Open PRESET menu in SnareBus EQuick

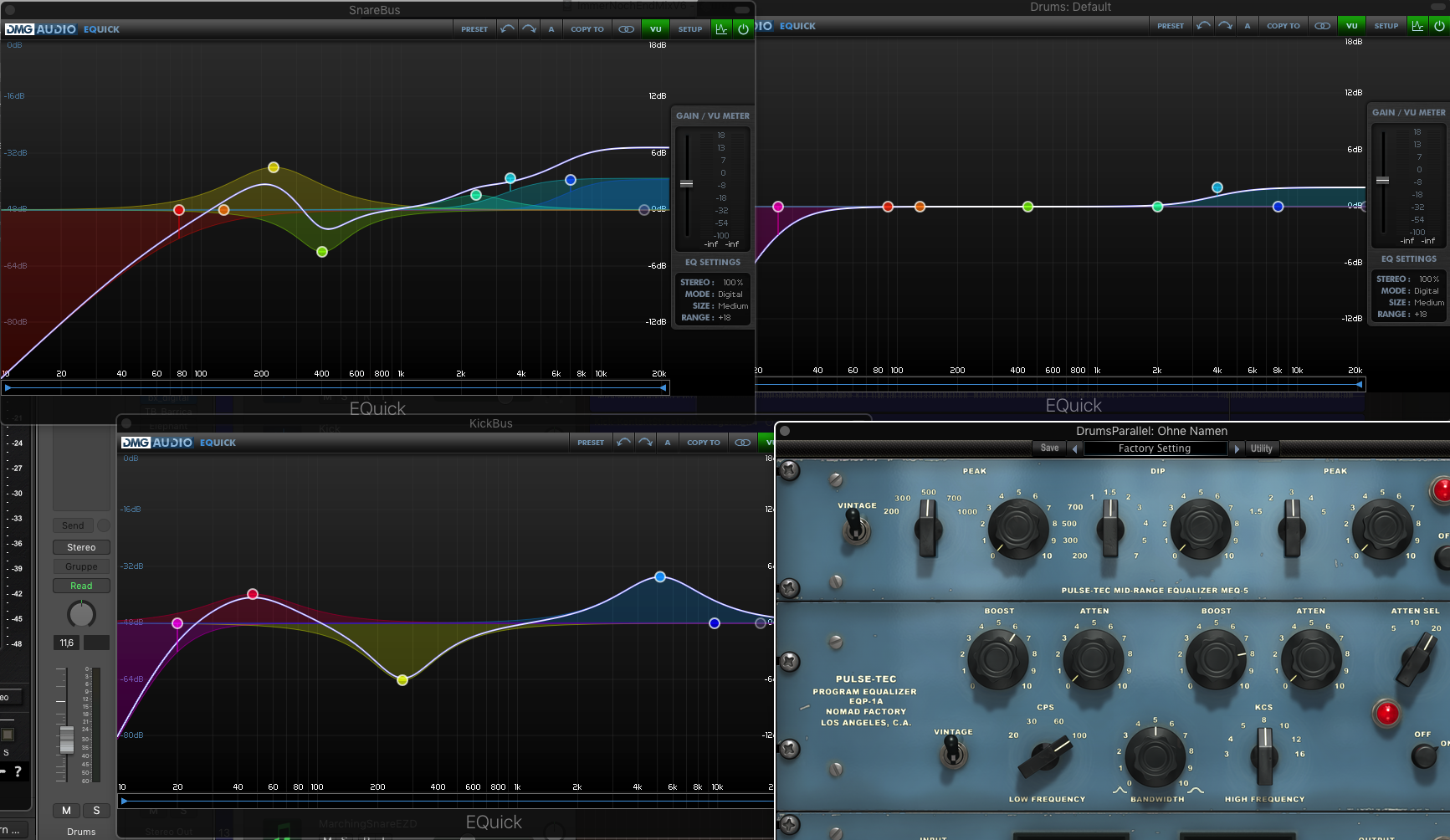pos(474,28)
